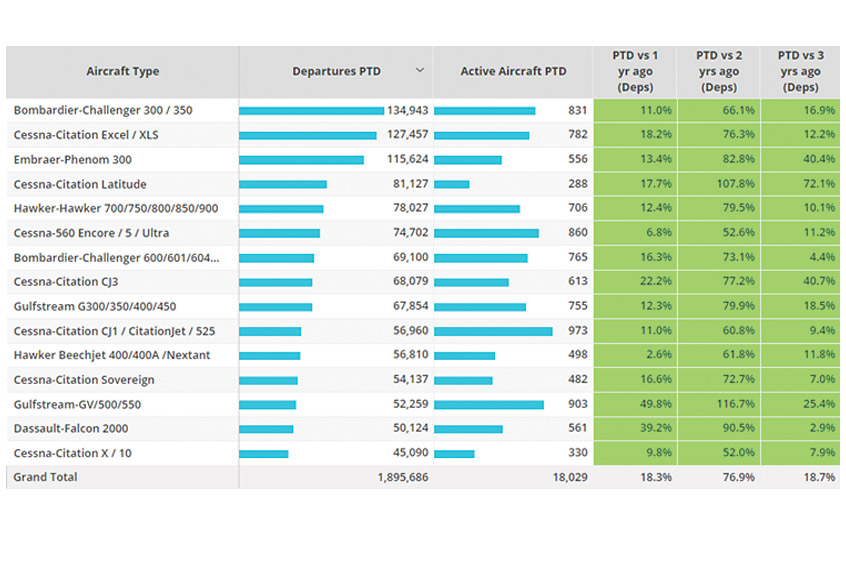Select the PTD vs 1 yr ago header
The height and width of the screenshot is (564, 846).
[635, 71]
